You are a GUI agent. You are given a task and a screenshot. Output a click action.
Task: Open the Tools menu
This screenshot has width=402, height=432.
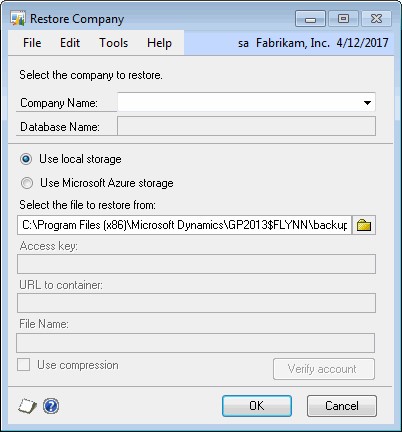click(114, 43)
